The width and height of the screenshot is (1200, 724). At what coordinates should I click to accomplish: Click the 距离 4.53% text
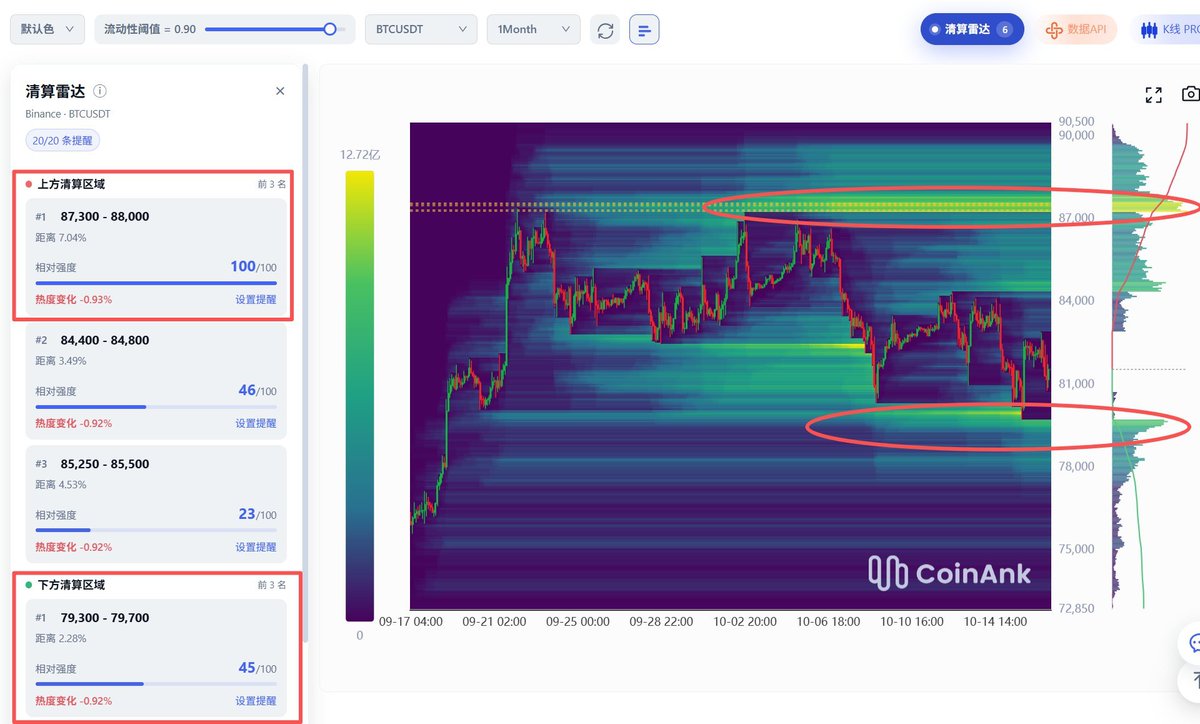[x=61, y=485]
